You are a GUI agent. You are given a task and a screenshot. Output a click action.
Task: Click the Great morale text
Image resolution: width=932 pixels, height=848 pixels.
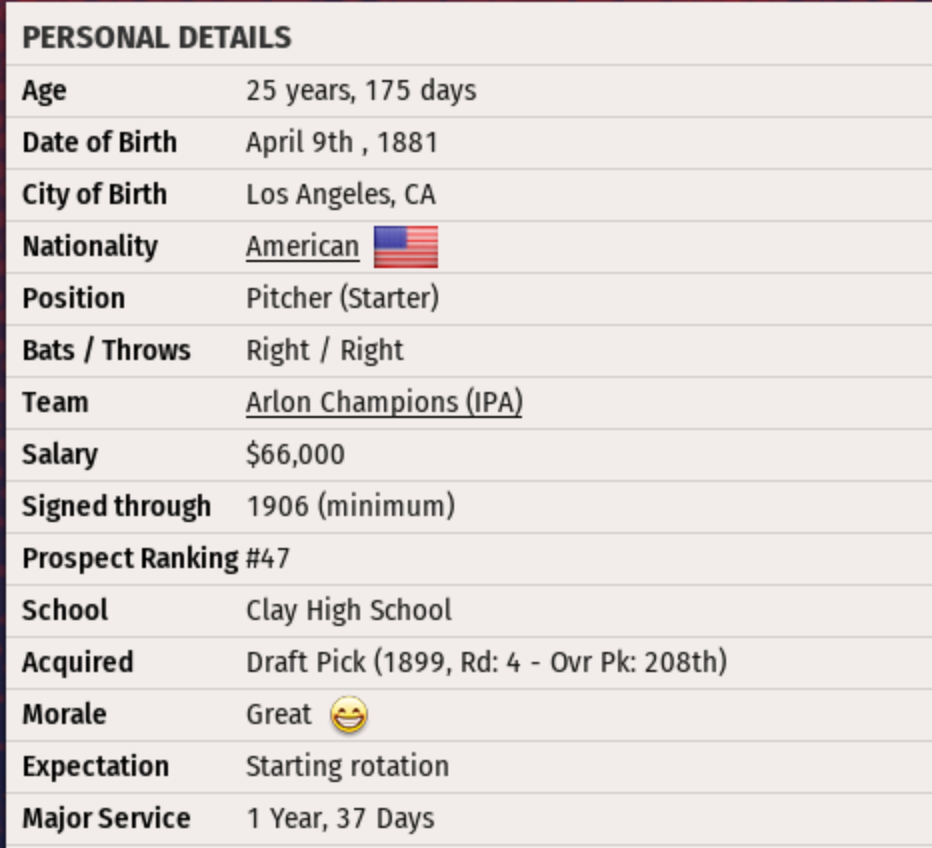click(x=279, y=714)
